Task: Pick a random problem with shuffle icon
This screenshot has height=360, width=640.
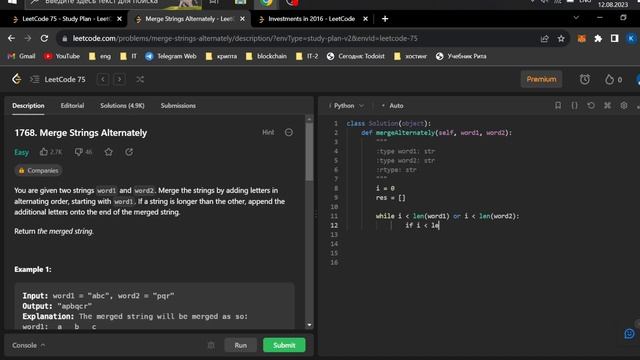Action: (x=140, y=79)
